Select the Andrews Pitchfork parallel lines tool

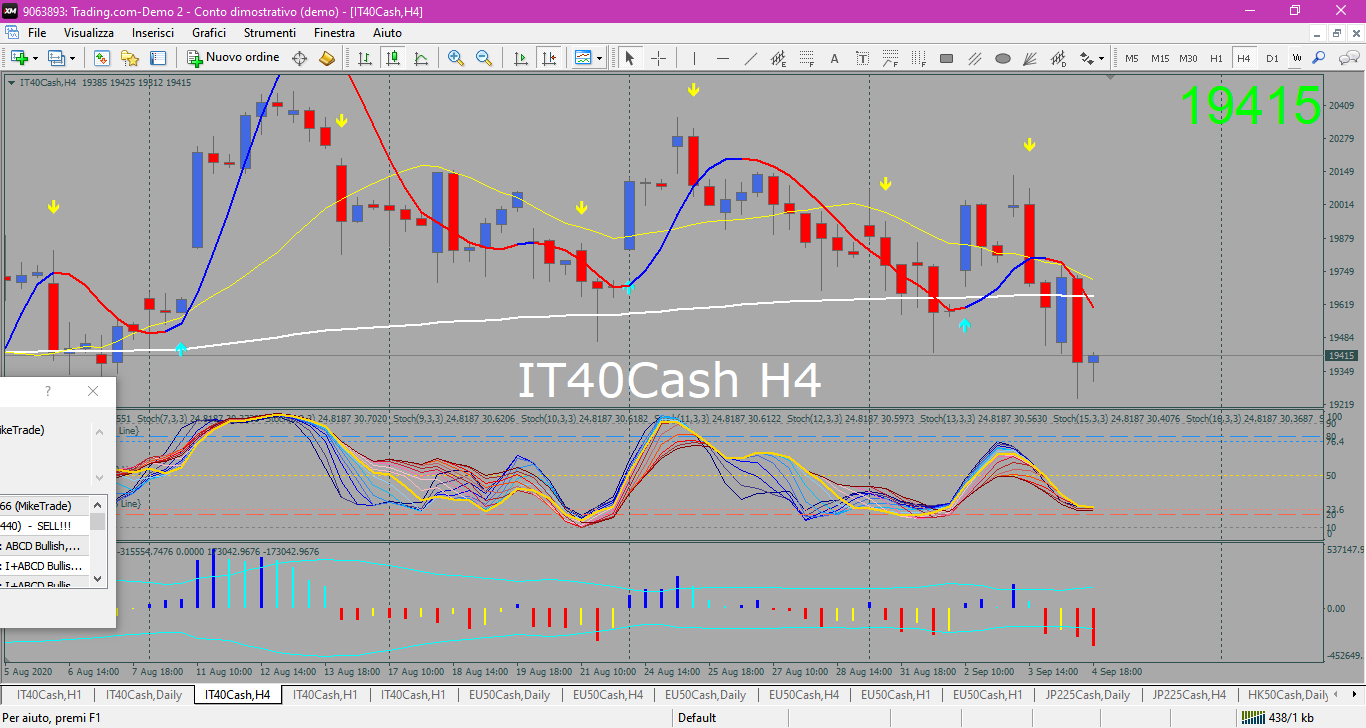coord(975,58)
